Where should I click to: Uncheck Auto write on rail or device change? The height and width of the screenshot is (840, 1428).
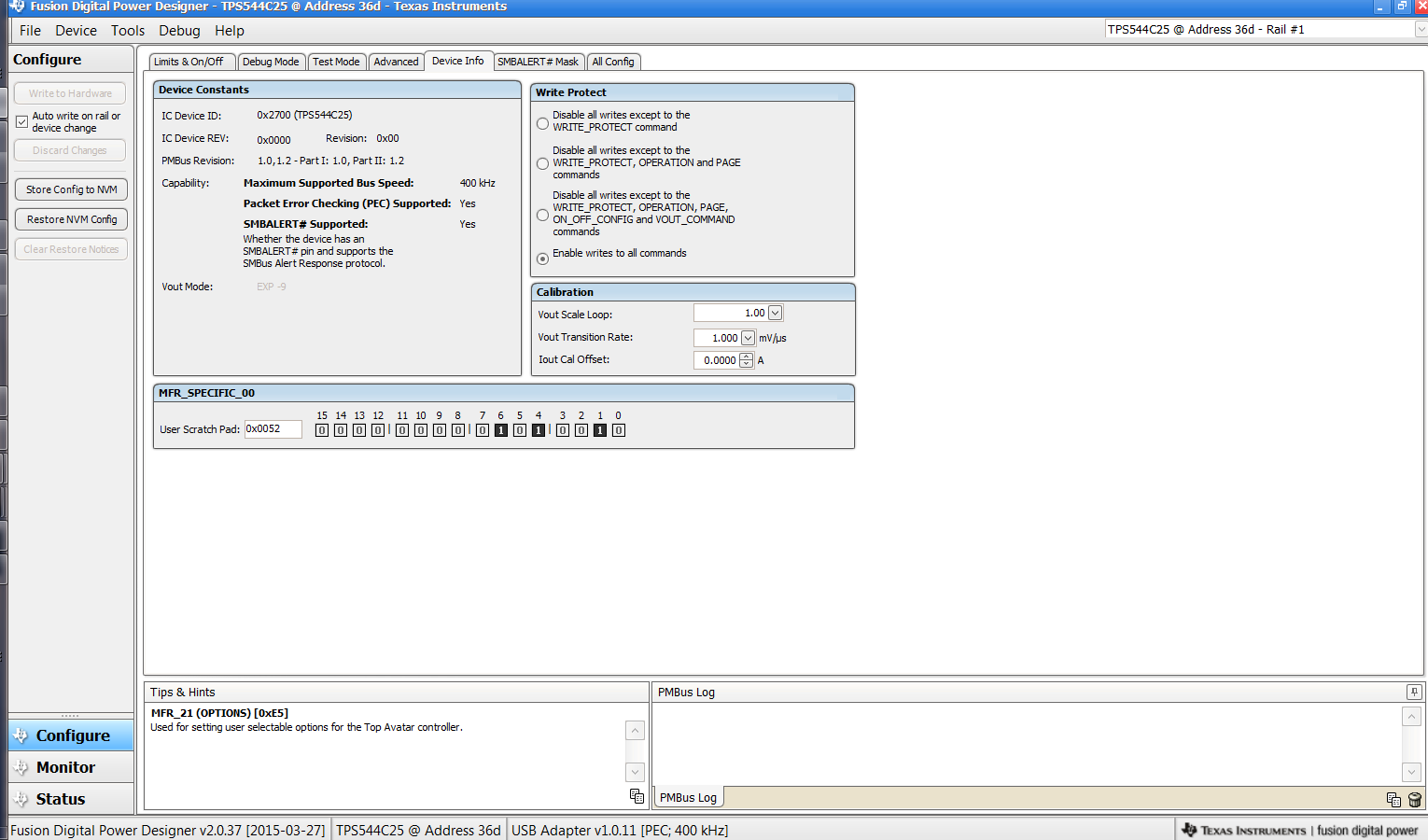[21, 121]
